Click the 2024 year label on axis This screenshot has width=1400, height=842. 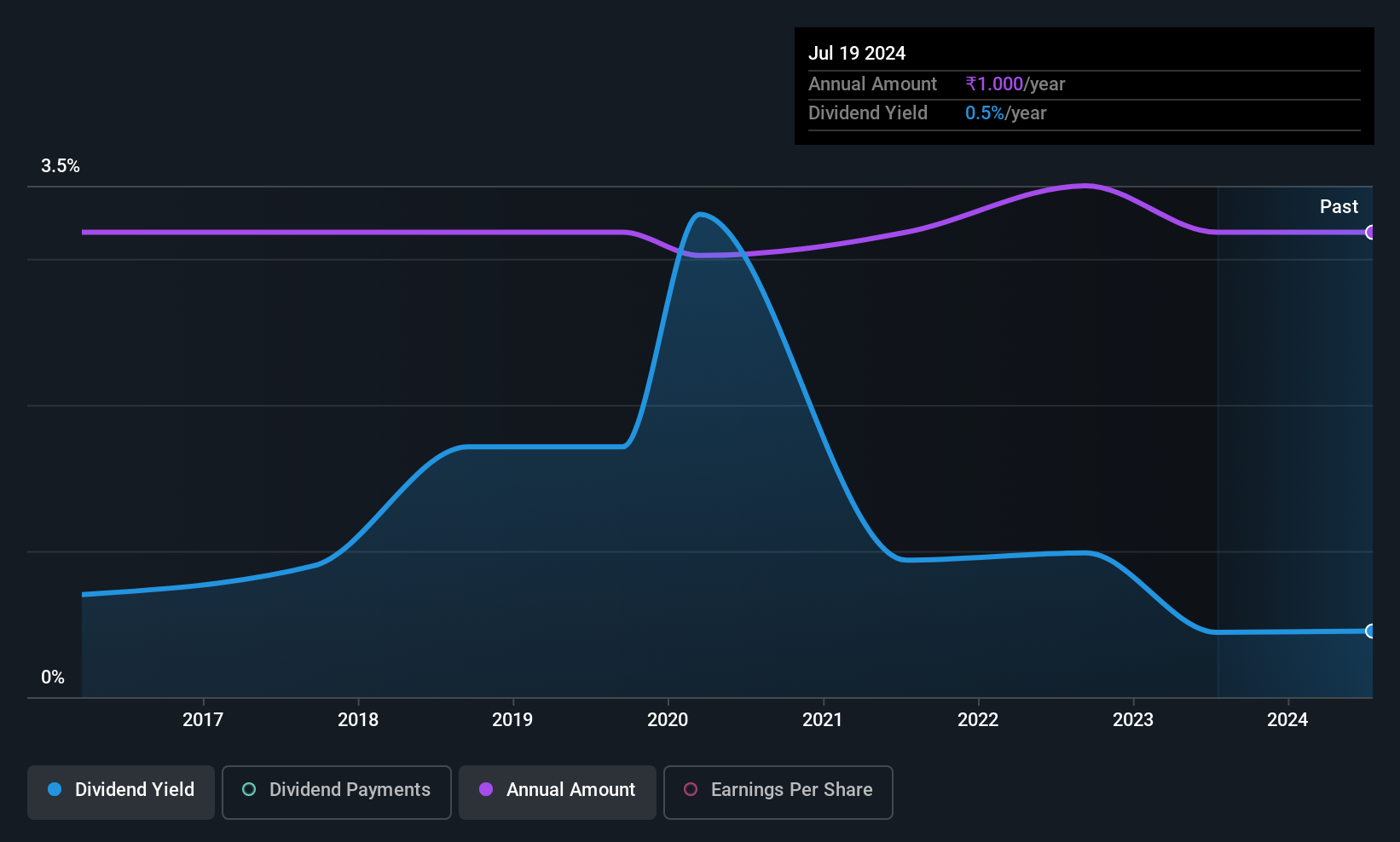pyautogui.click(x=1287, y=719)
